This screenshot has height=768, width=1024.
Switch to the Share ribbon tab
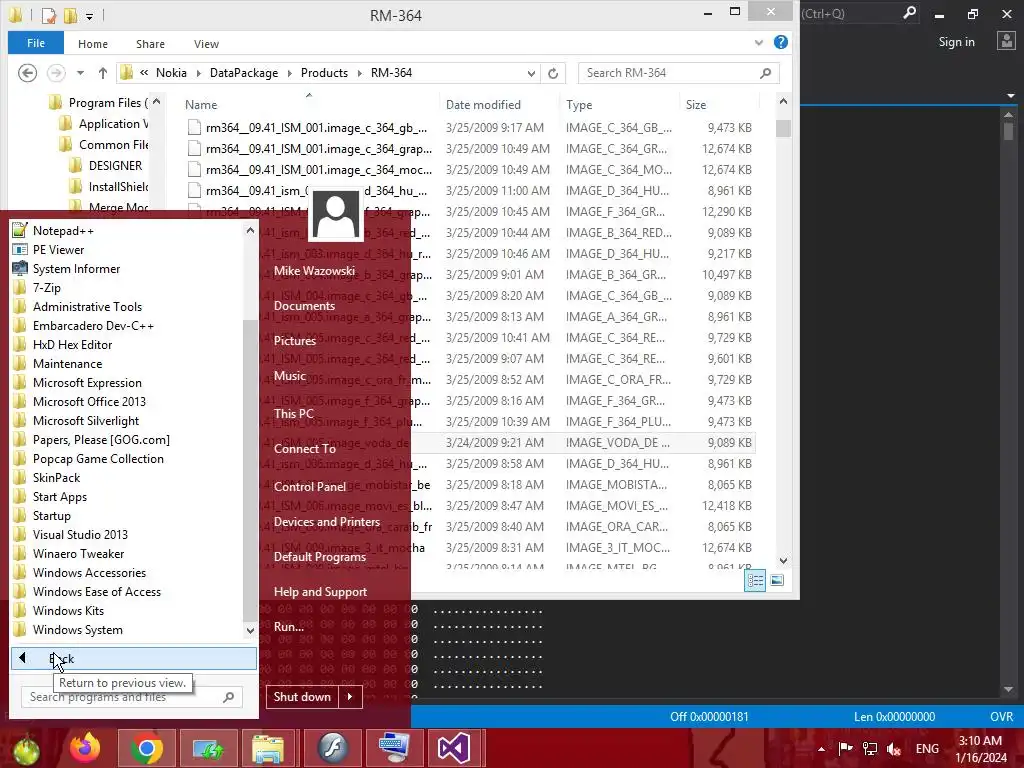pyautogui.click(x=150, y=44)
